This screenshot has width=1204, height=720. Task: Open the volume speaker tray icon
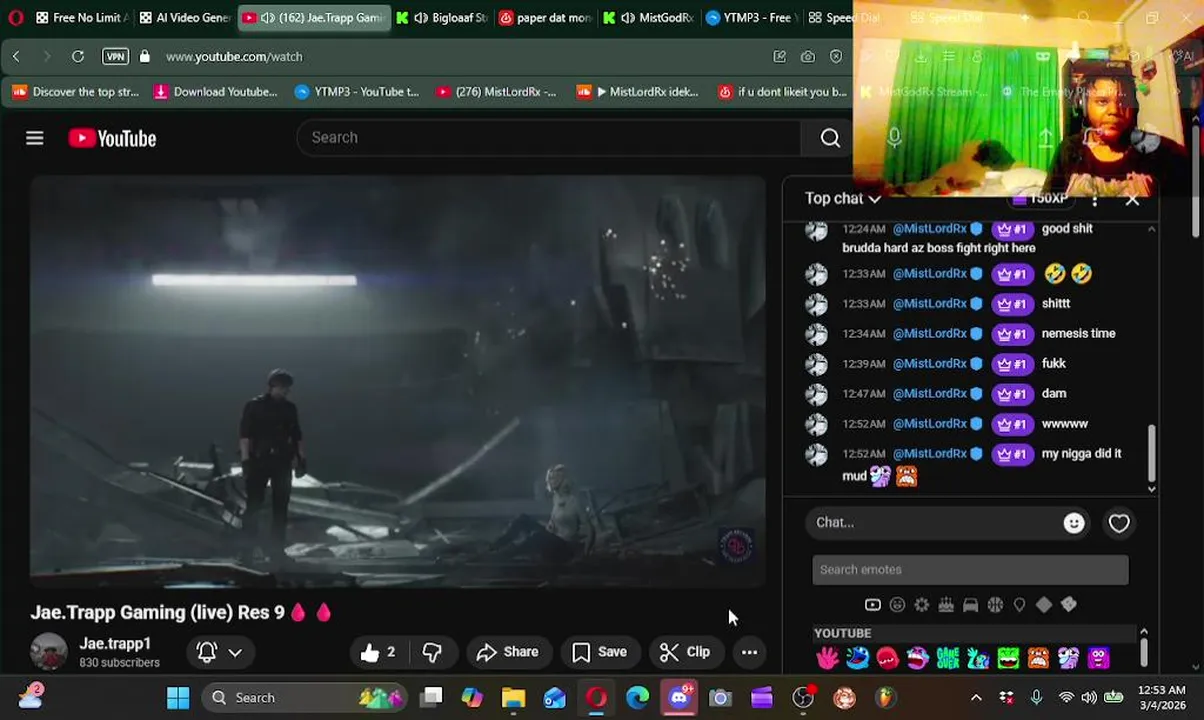1089,698
